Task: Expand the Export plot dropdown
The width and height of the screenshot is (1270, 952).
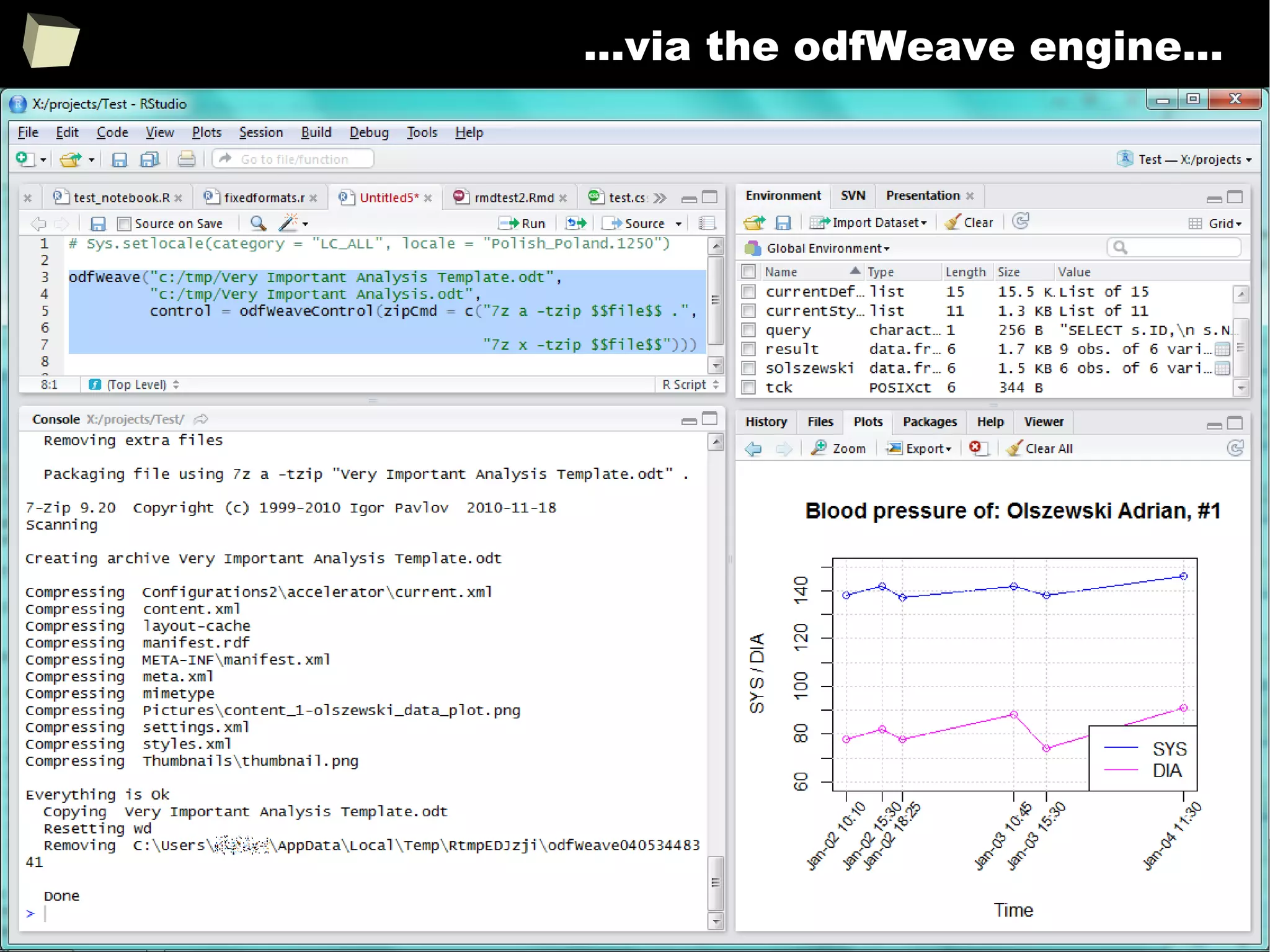Action: pos(920,448)
